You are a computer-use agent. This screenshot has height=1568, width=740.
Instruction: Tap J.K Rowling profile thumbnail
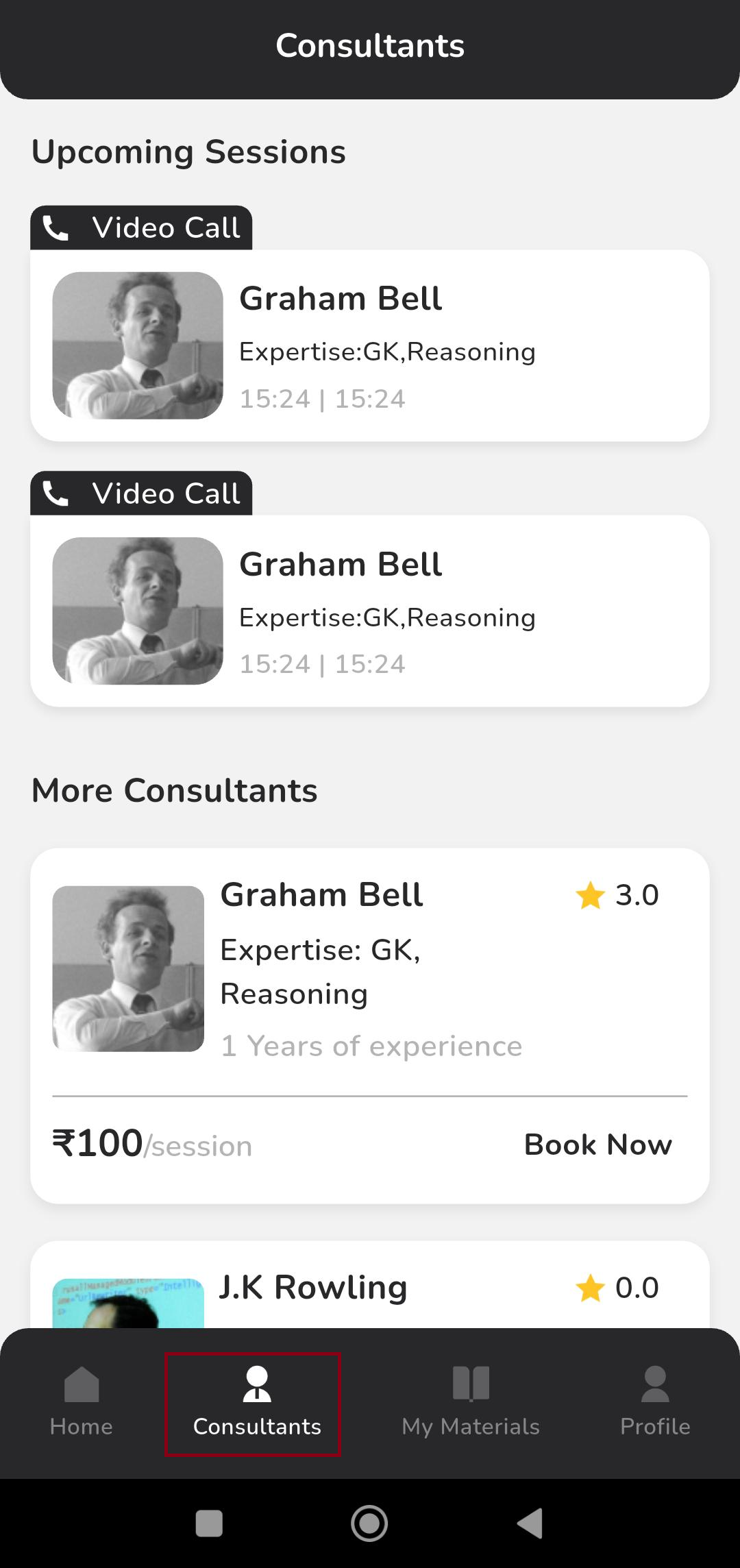coord(128,1303)
